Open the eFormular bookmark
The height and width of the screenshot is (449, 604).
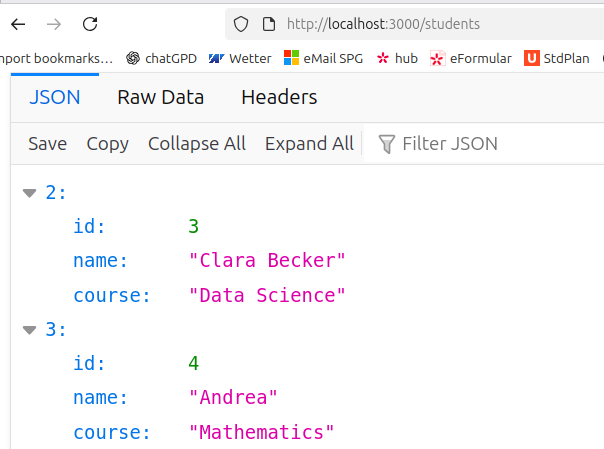(471, 58)
